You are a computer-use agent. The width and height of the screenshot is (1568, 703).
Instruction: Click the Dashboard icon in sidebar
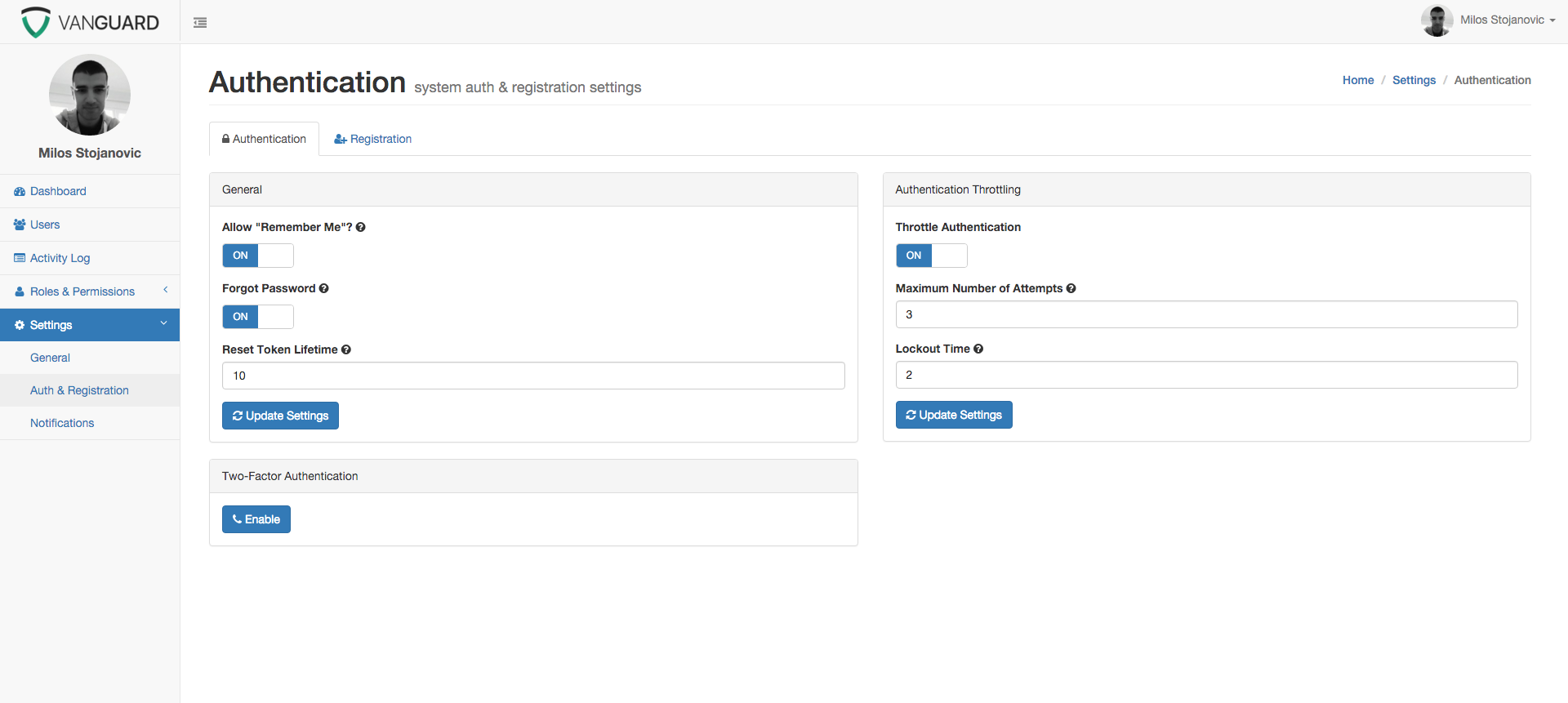20,191
